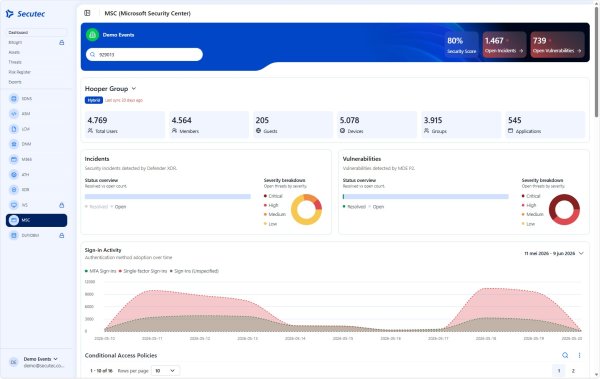Screen dimensions: 600x379
Task: Click the Hybrid badge
Action: coord(94,100)
